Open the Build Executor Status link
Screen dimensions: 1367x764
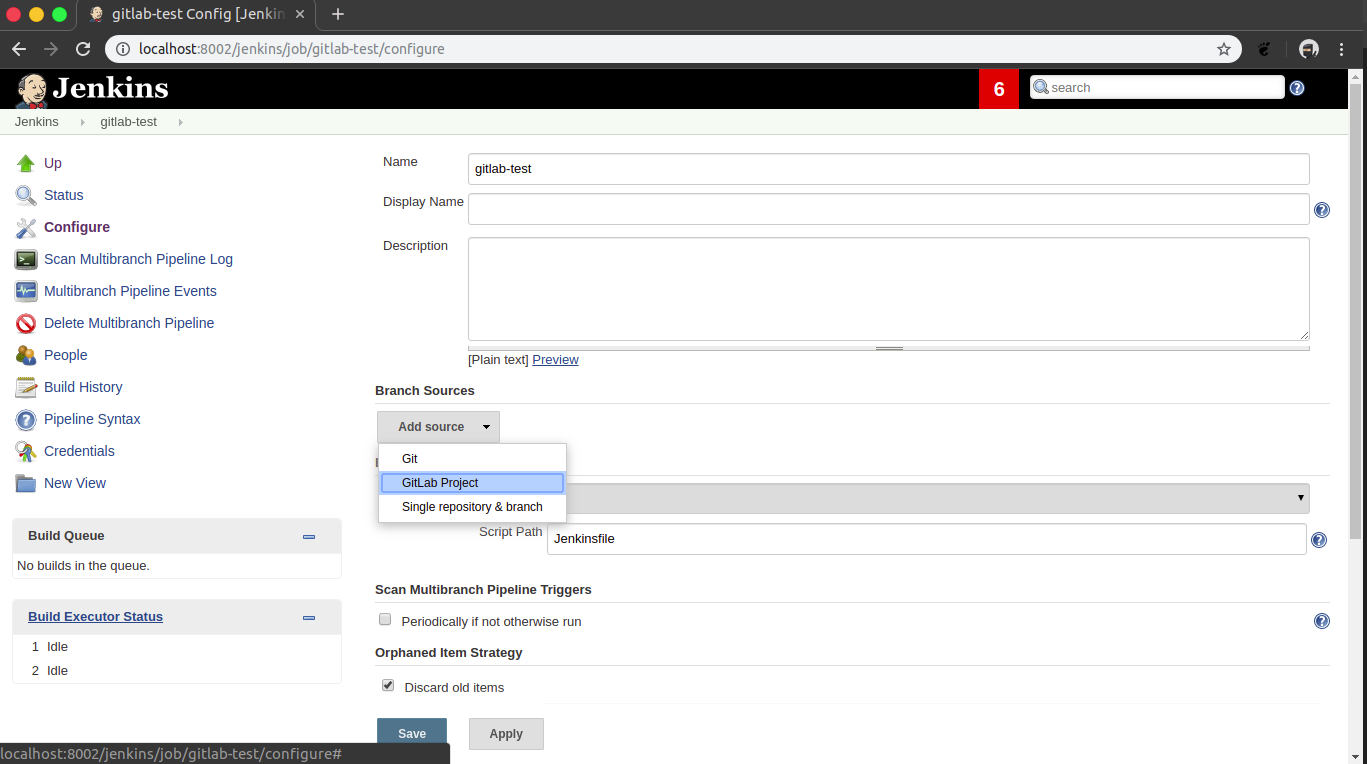pos(95,617)
